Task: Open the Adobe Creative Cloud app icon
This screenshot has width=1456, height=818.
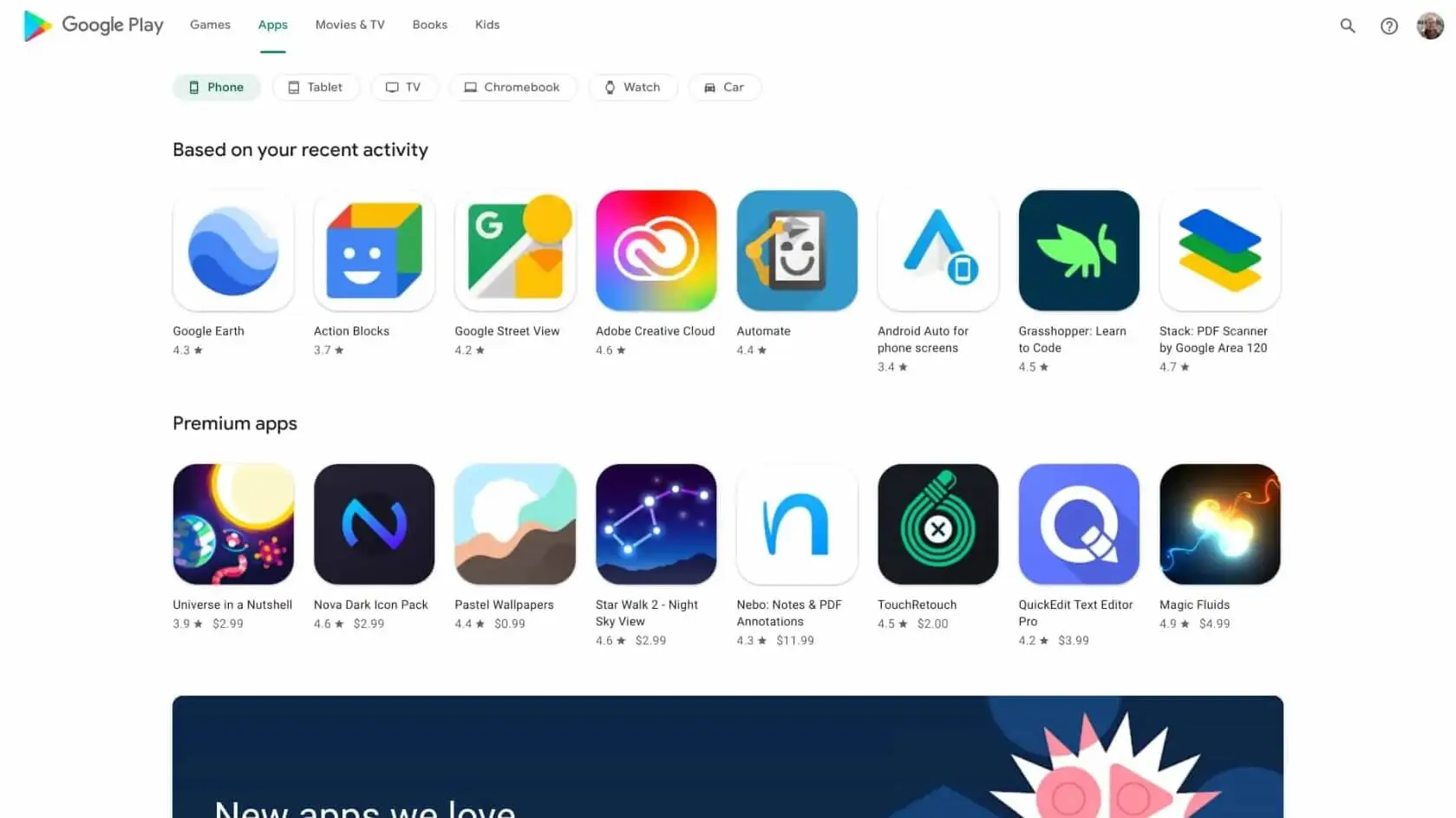Action: (656, 251)
